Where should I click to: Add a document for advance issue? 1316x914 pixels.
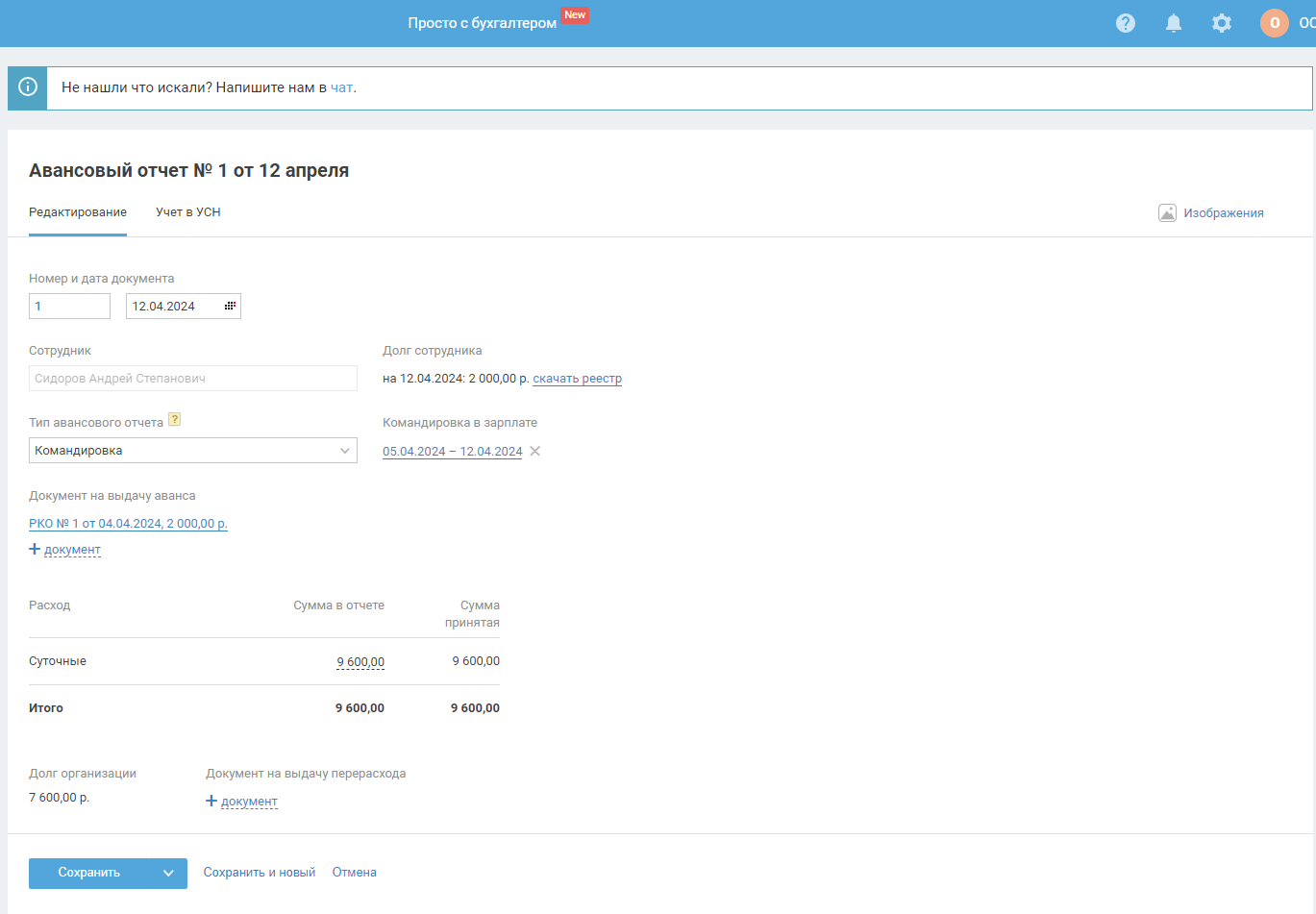pyautogui.click(x=72, y=550)
